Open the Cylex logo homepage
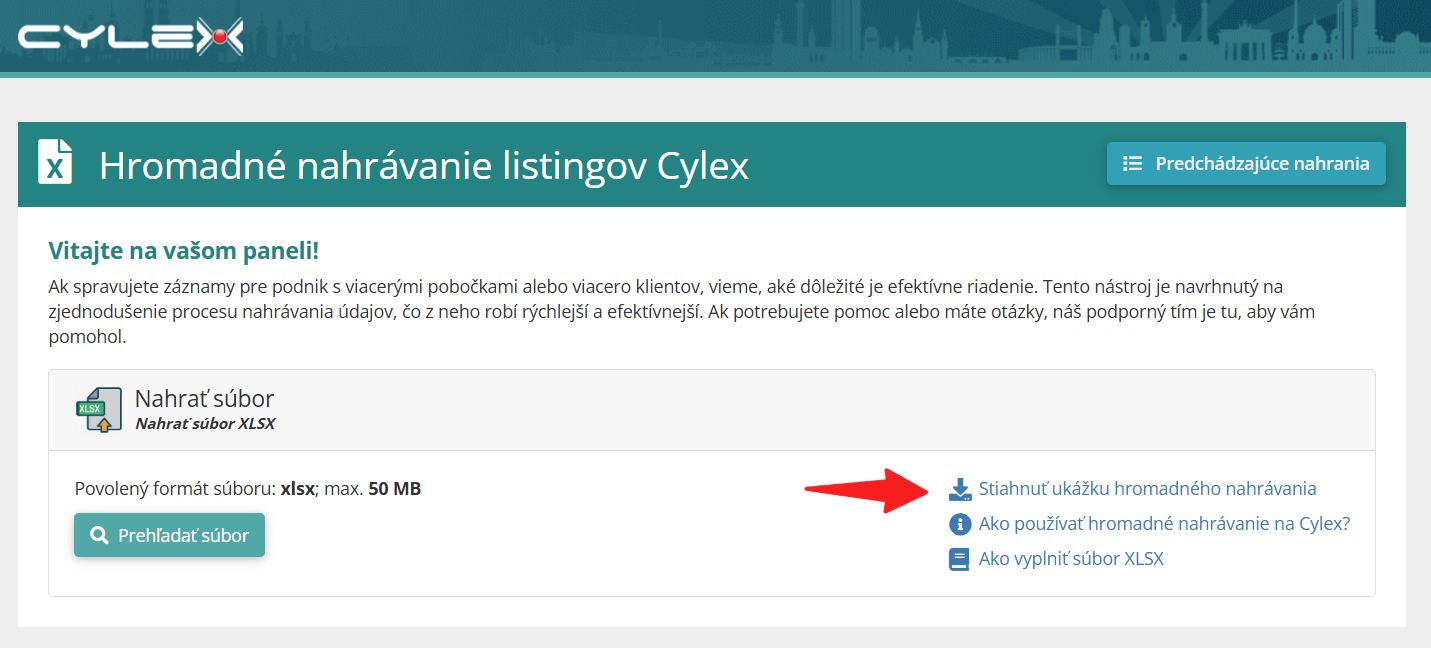 pyautogui.click(x=130, y=37)
